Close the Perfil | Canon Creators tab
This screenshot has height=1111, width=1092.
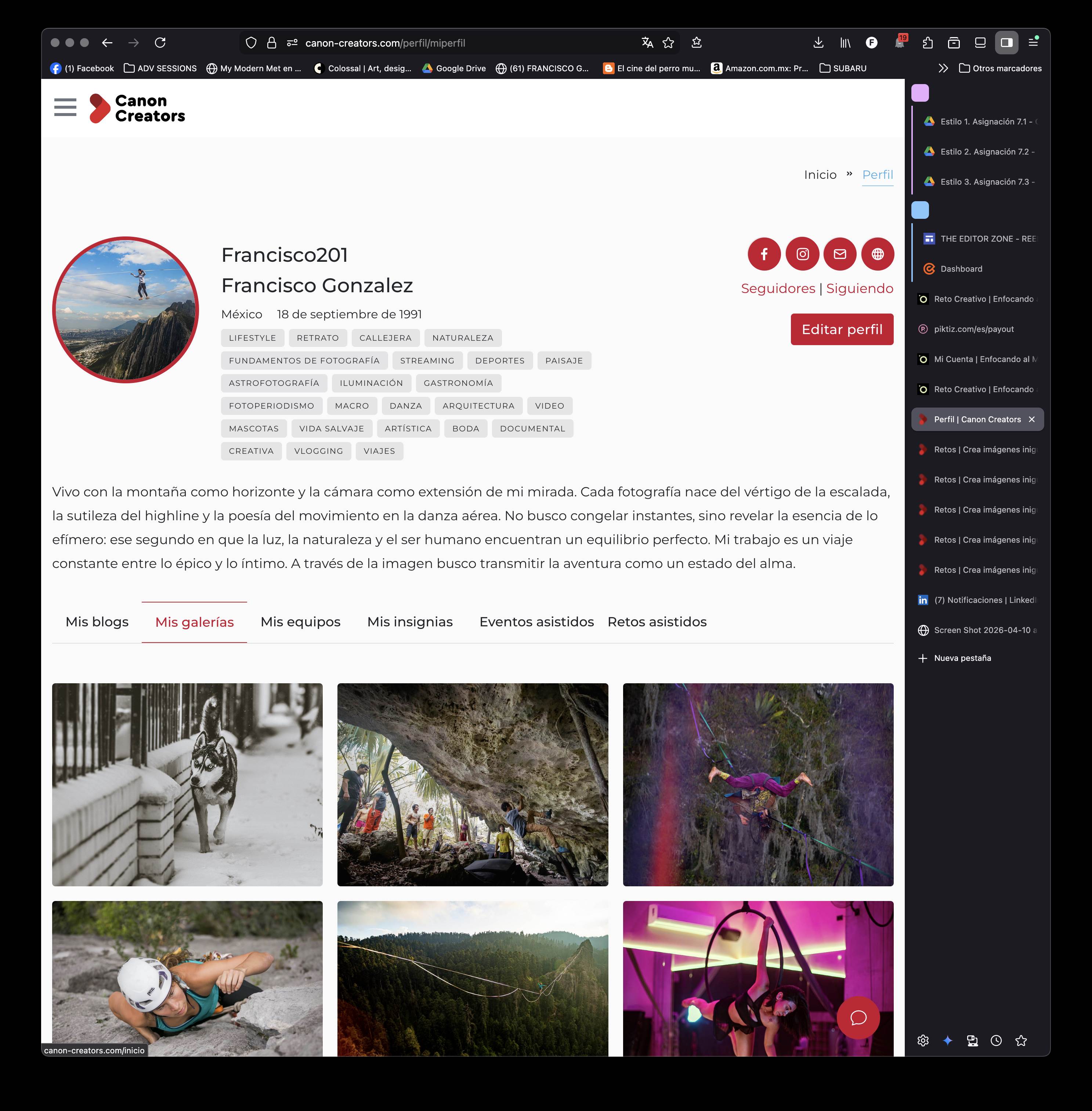1032,419
